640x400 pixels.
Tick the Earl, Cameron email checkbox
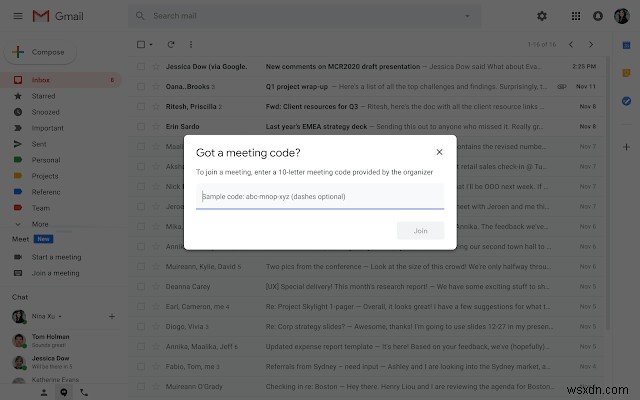click(141, 307)
